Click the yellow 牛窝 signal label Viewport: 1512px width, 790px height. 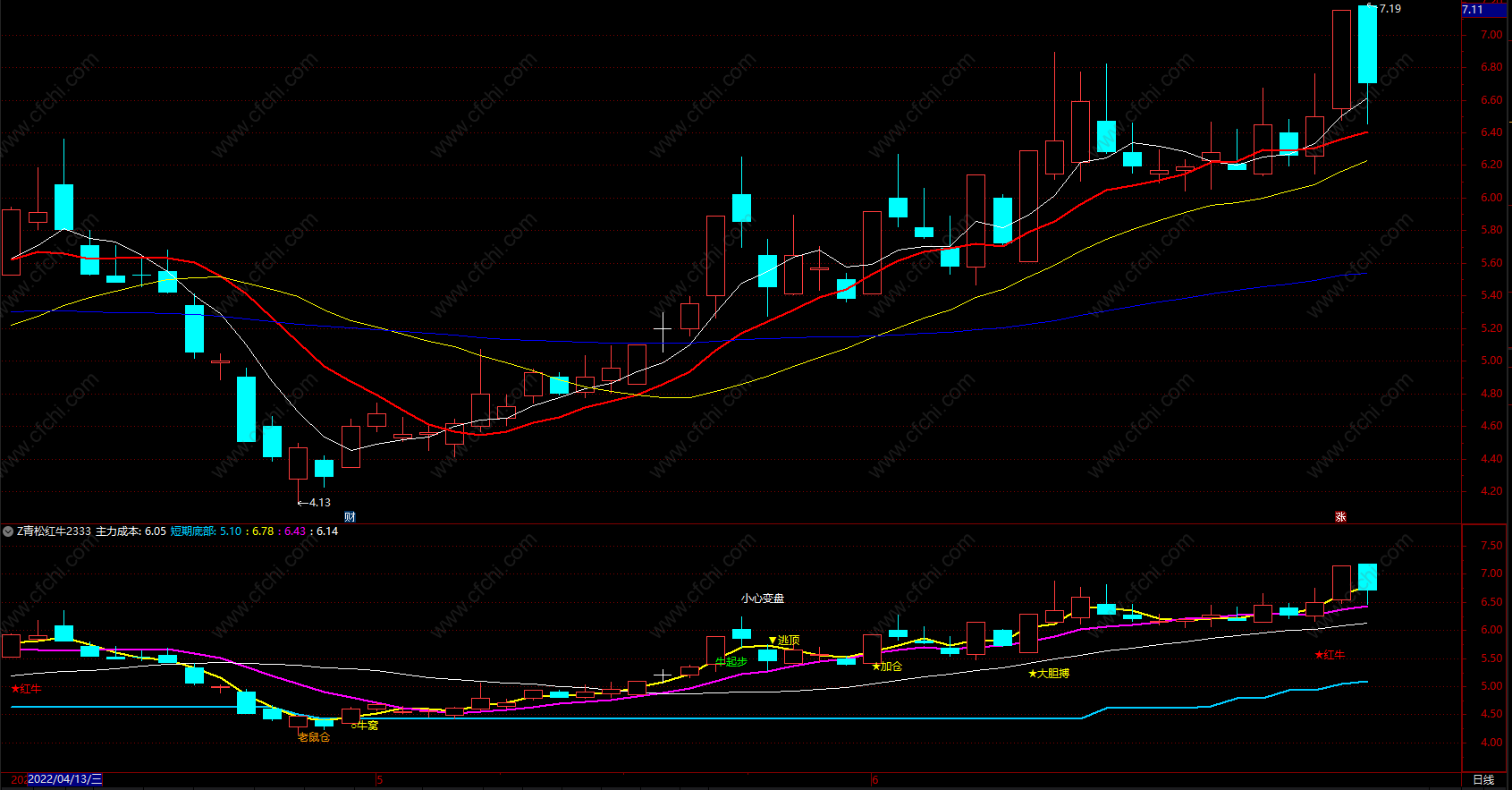(x=365, y=726)
